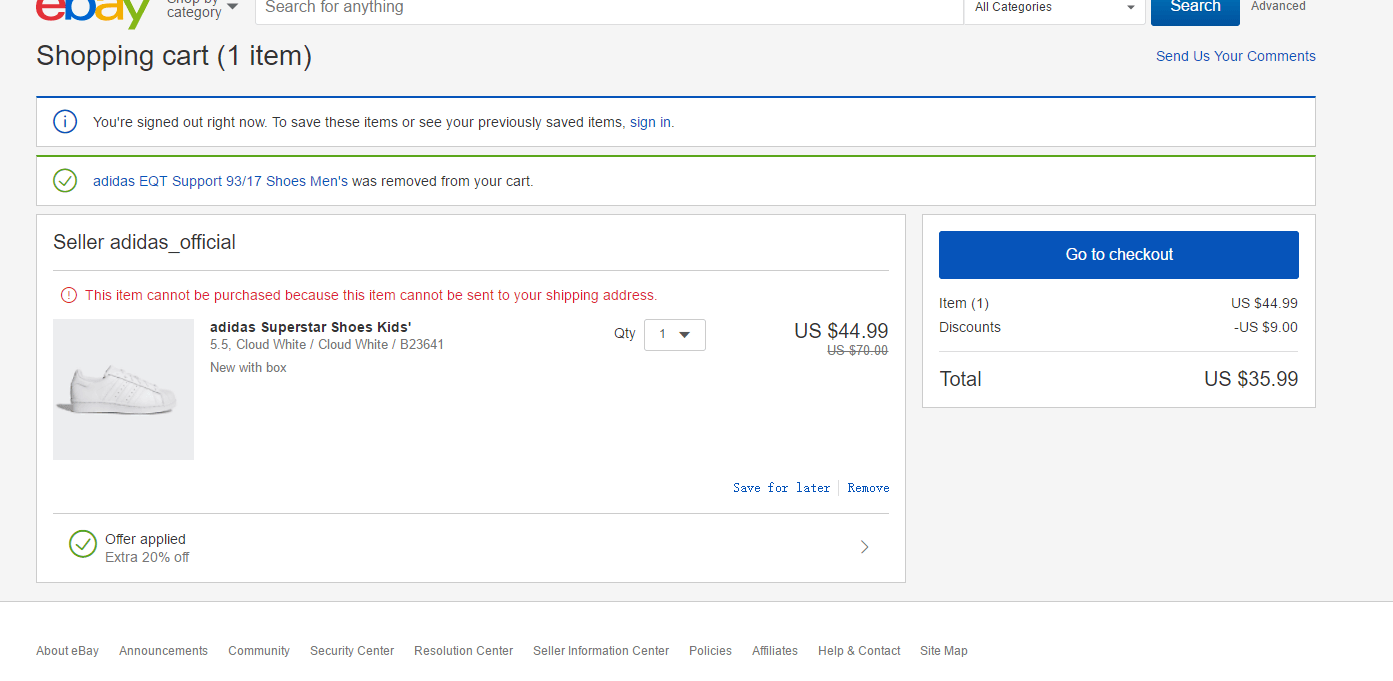Open the Advanced search link
The width and height of the screenshot is (1393, 681).
(1278, 7)
